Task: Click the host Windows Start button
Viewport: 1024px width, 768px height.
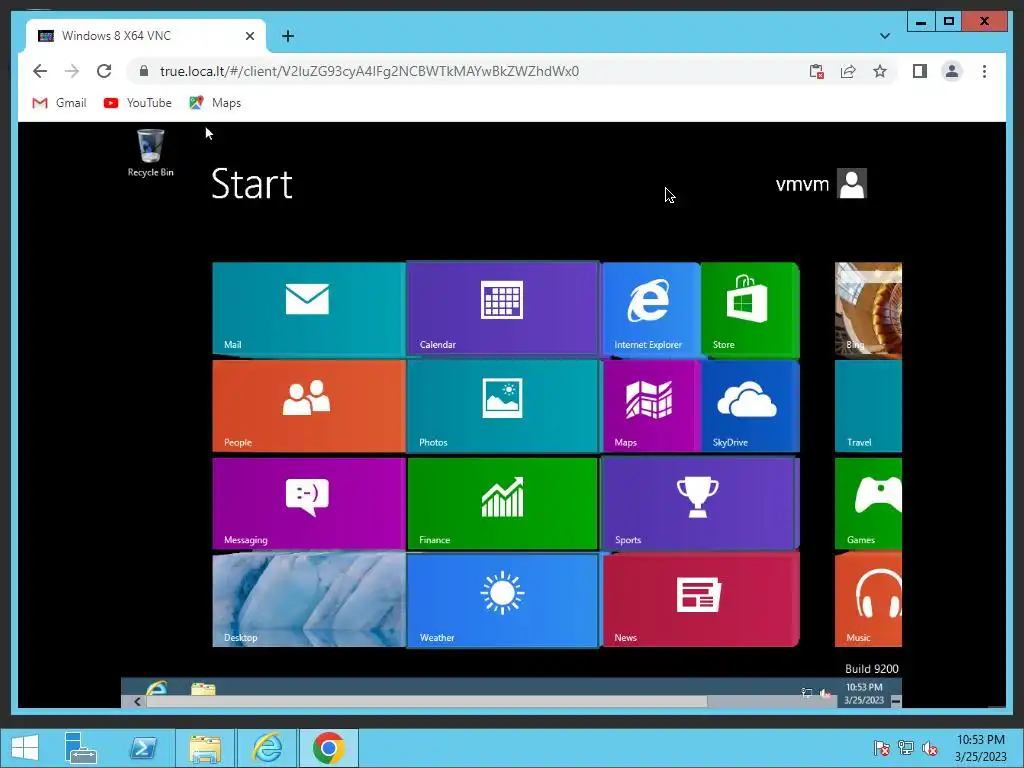Action: tap(25, 748)
